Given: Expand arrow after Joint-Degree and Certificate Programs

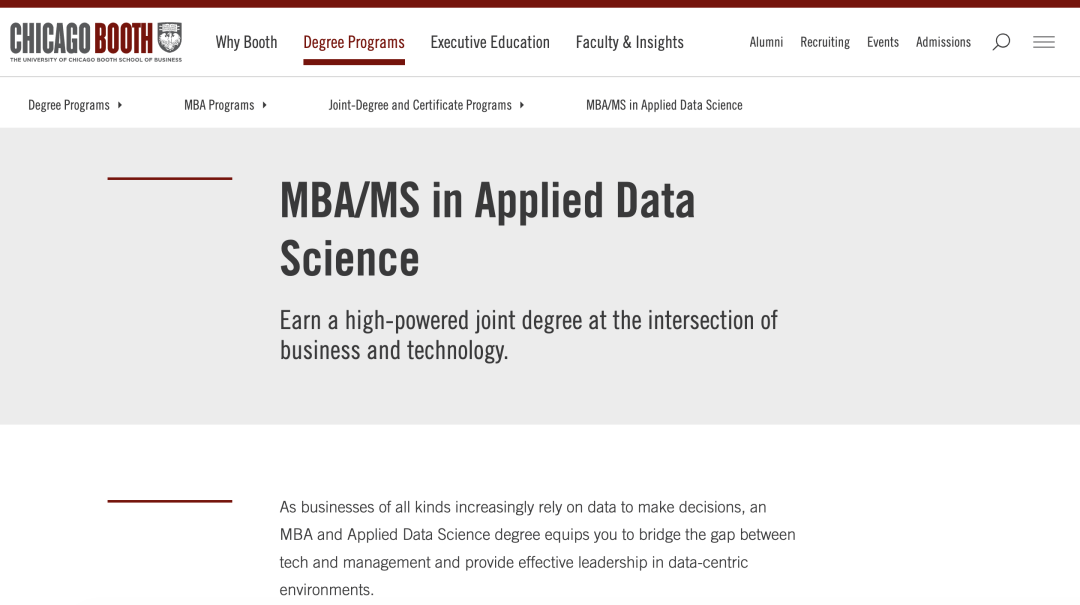Looking at the screenshot, I should (x=521, y=105).
